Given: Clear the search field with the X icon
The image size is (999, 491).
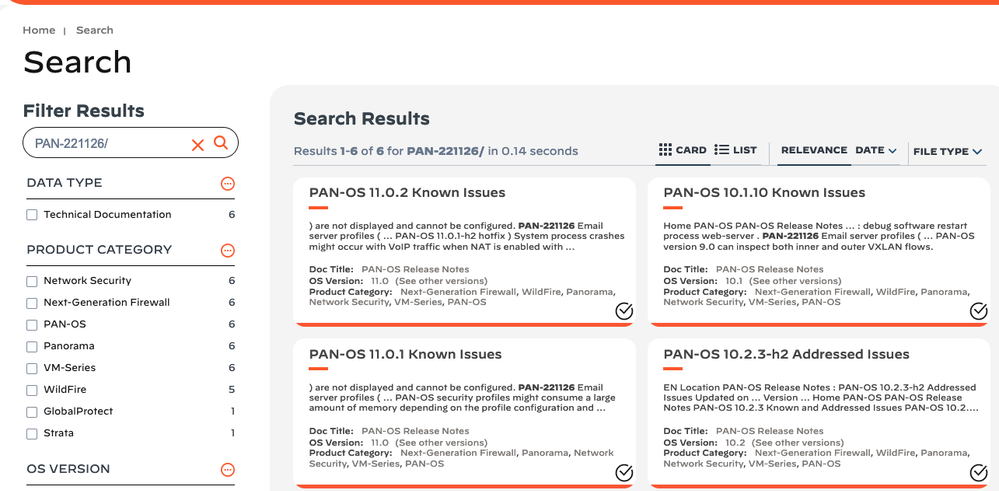Looking at the screenshot, I should 198,145.
